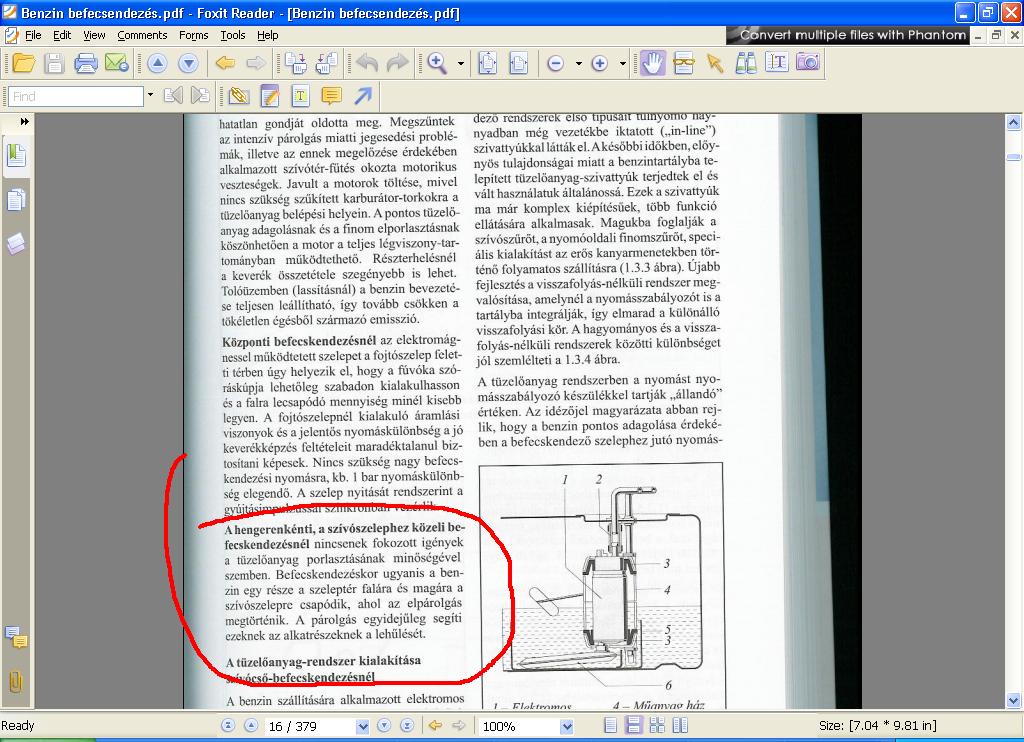Select the Pencil note tool icon
Image resolution: width=1024 pixels, height=742 pixels.
pos(270,96)
